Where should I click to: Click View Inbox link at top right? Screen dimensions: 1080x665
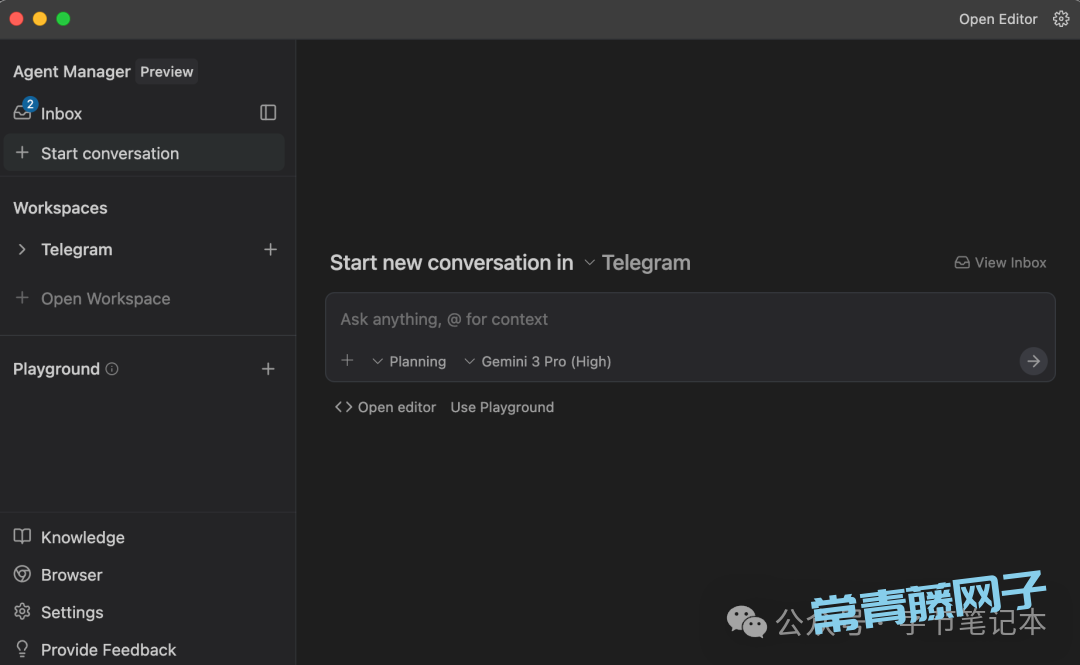1000,263
